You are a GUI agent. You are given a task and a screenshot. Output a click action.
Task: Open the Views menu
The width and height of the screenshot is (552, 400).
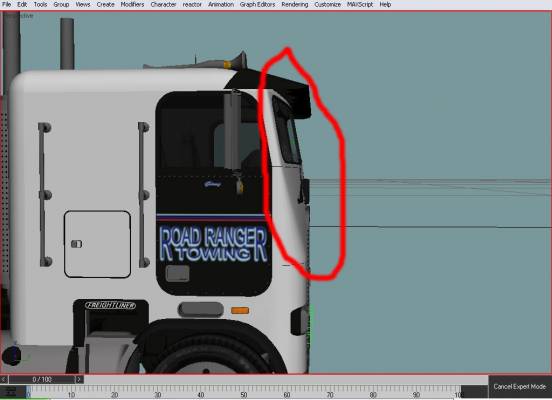click(83, 5)
